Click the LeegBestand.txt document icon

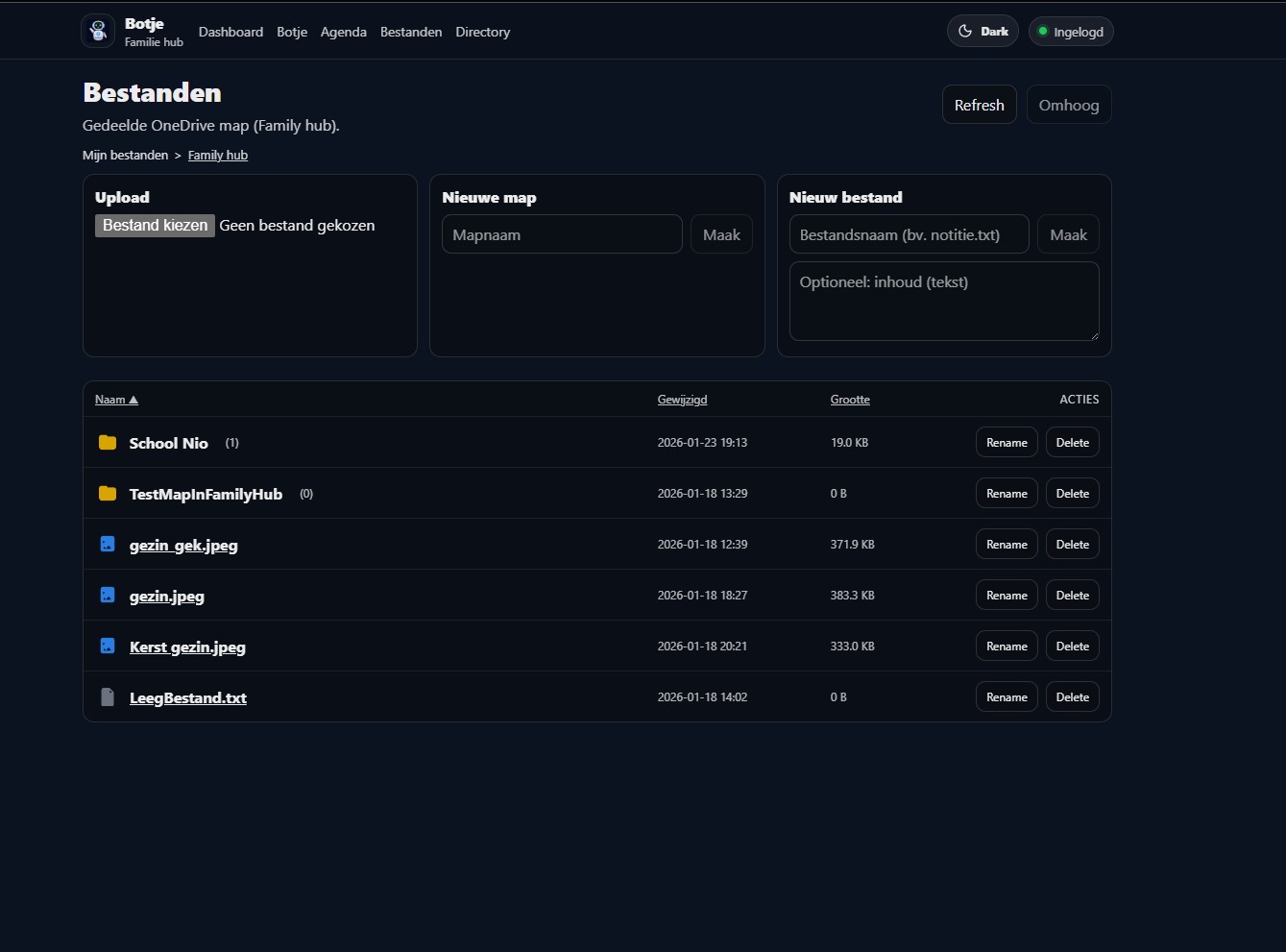[x=108, y=697]
